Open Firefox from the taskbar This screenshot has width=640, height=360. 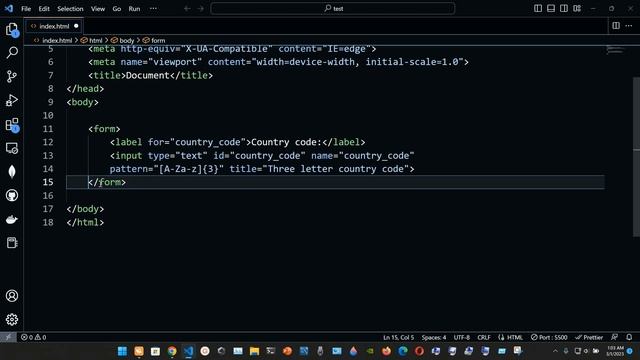click(x=386, y=351)
